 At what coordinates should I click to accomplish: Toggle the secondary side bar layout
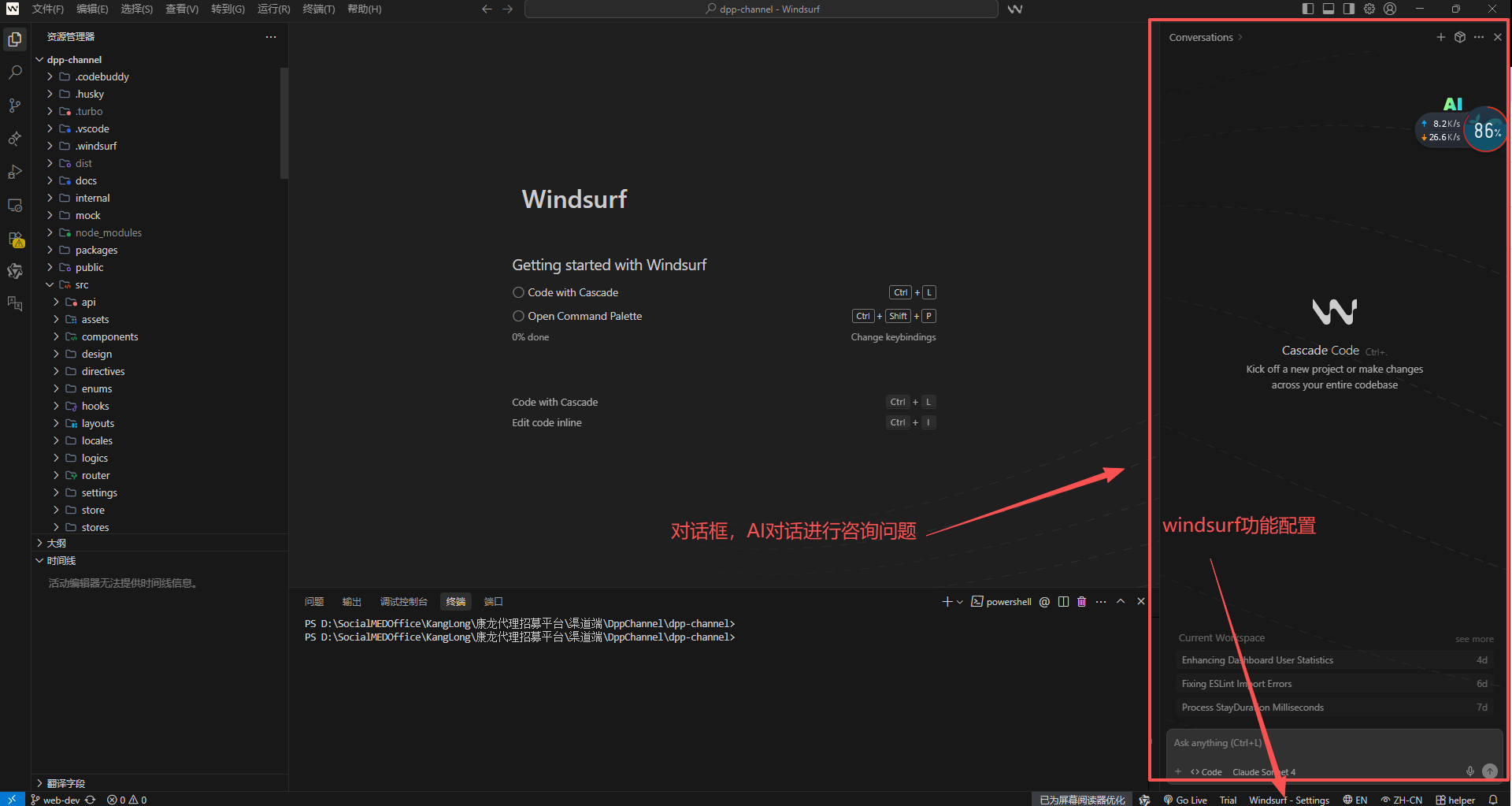coord(1349,9)
